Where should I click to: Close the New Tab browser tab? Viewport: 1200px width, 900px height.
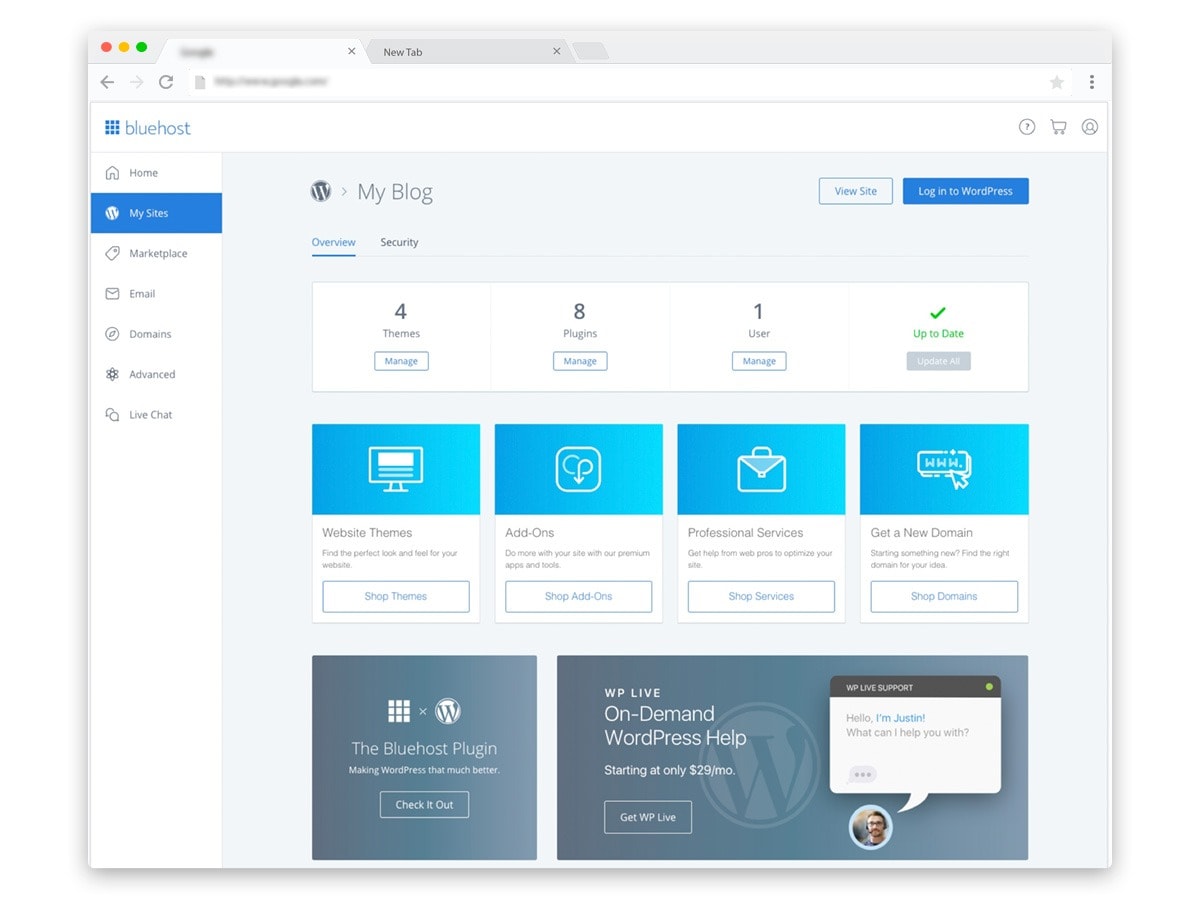tap(557, 51)
